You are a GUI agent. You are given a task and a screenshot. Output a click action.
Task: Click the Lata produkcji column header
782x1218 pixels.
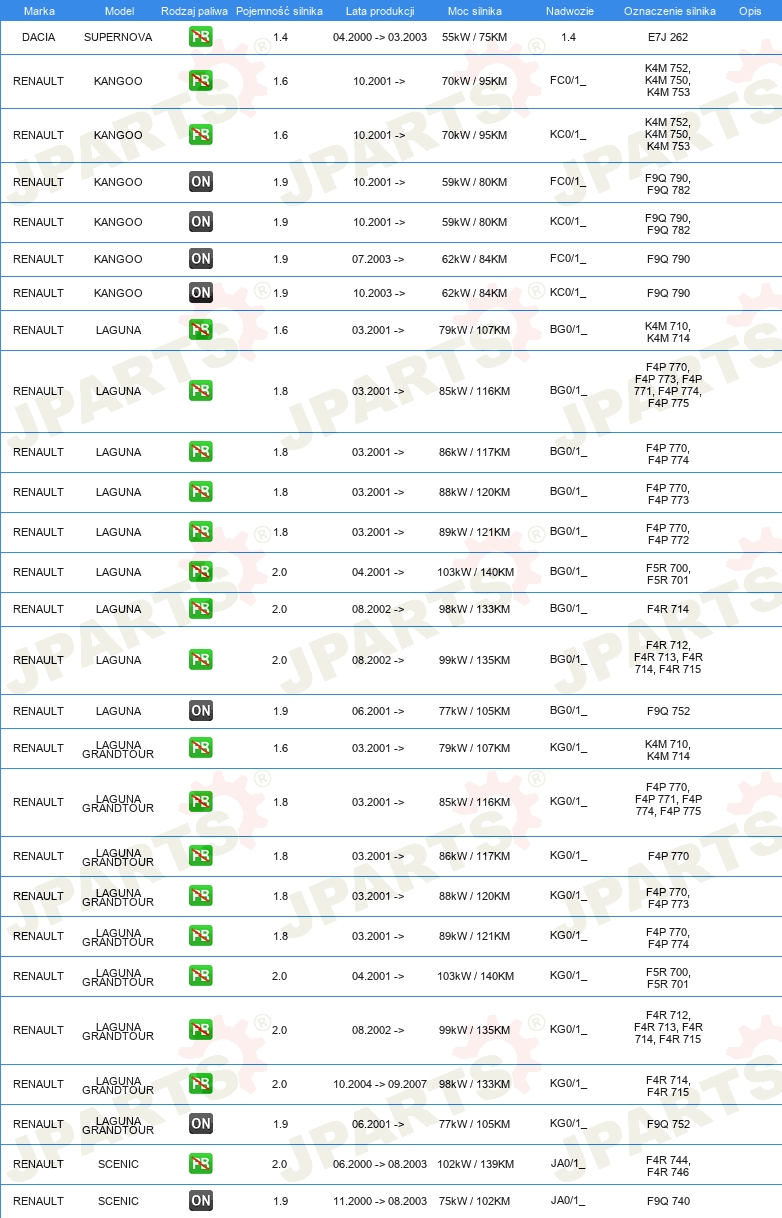380,10
